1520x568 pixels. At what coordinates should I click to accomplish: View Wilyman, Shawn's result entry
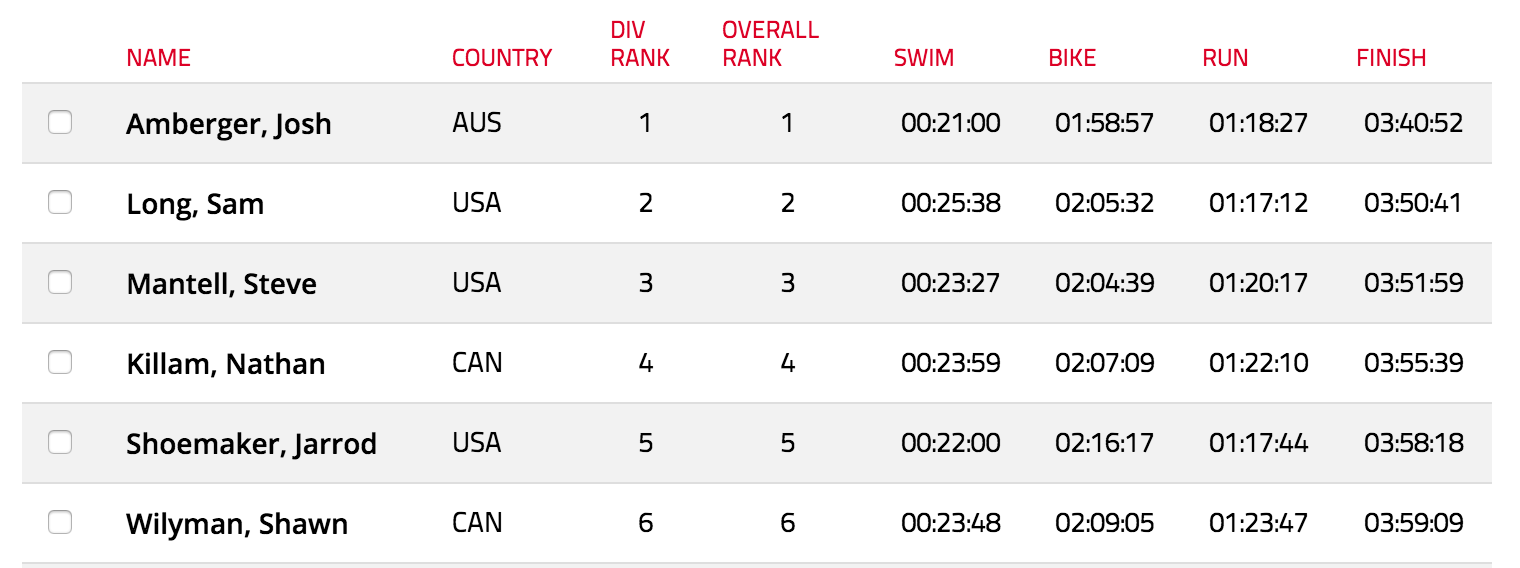click(237, 524)
